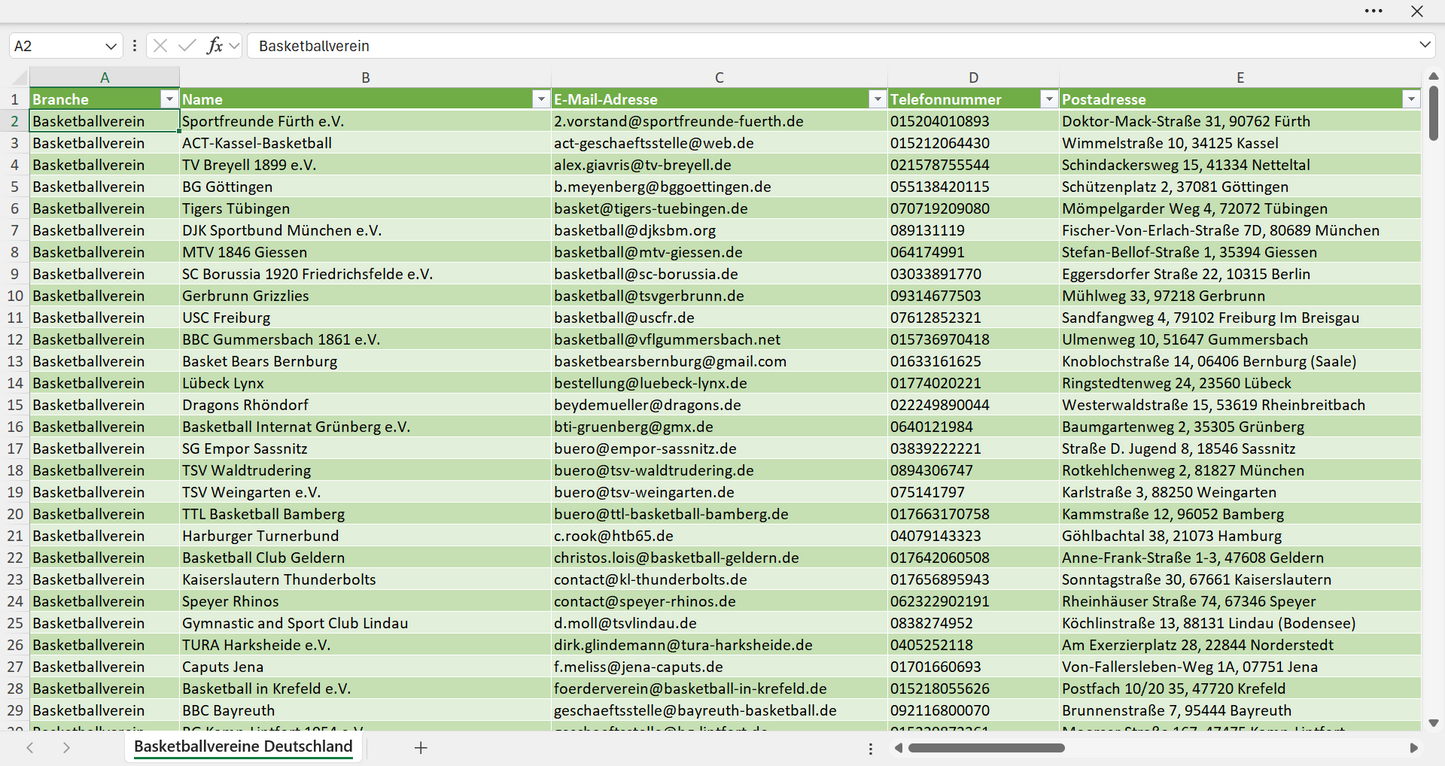The height and width of the screenshot is (766, 1445).
Task: Click the phone number 015204010893
Action: tap(974, 121)
